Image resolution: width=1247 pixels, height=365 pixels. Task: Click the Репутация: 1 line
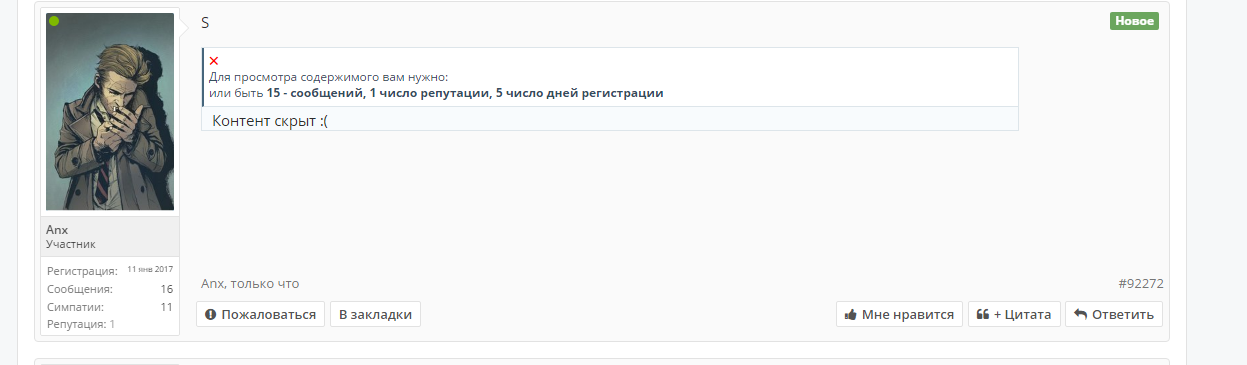pos(81,324)
